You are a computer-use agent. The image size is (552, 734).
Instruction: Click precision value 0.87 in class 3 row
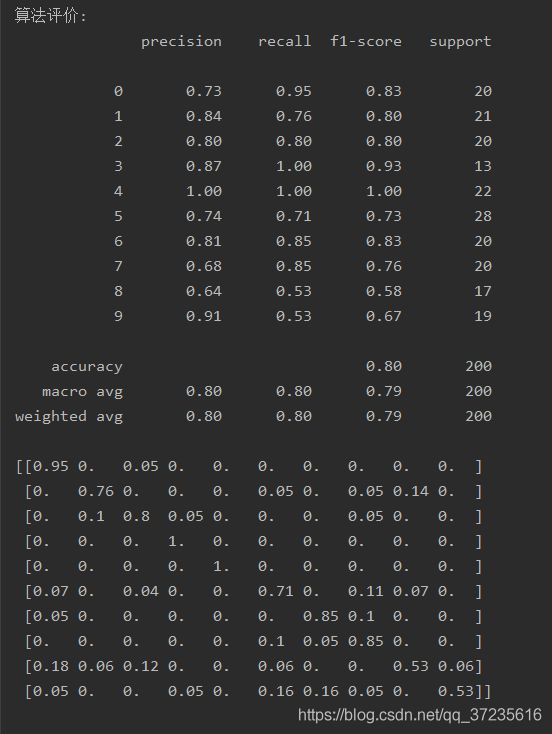(x=204, y=166)
